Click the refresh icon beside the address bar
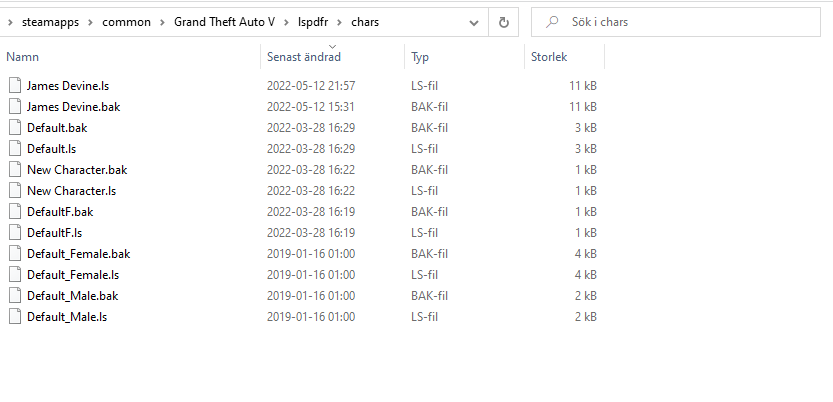This screenshot has height=402, width=833. point(504,22)
